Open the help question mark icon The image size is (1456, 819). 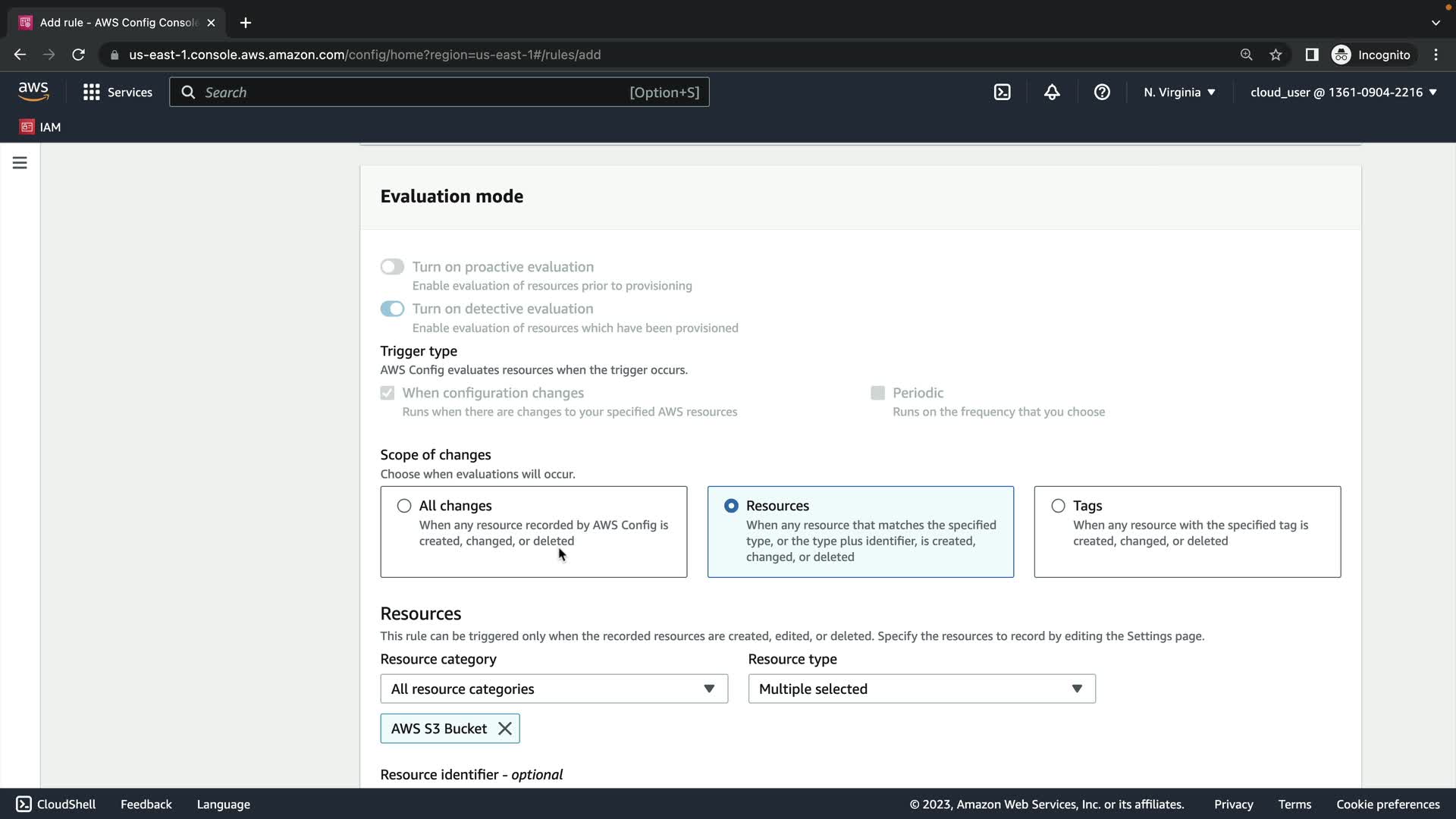click(x=1102, y=93)
